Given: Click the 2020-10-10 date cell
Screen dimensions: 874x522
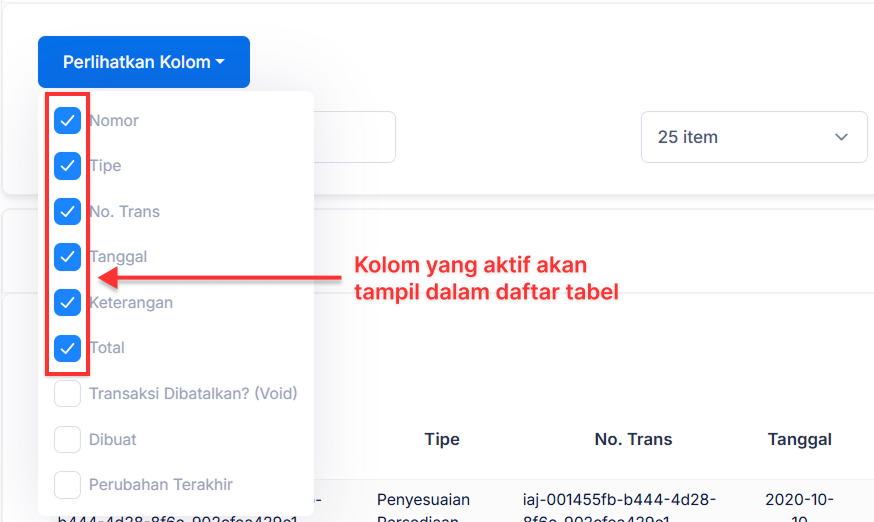Looking at the screenshot, I should (799, 505).
